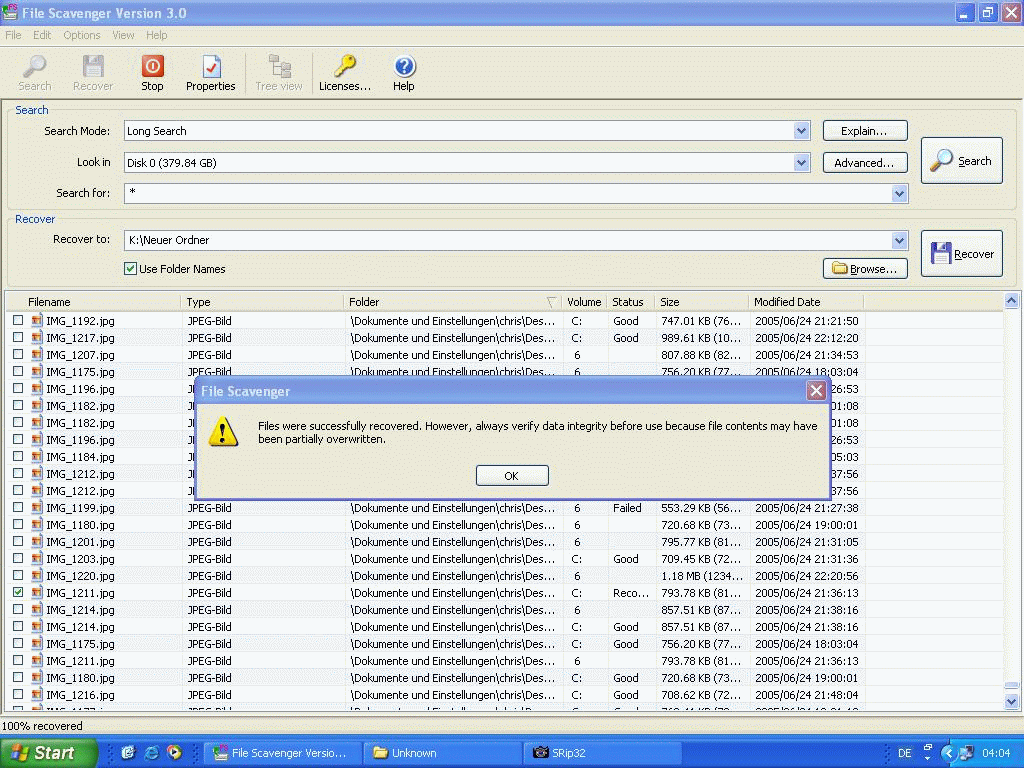The image size is (1024, 768).
Task: Click the Tree view toolbar icon
Action: [280, 66]
